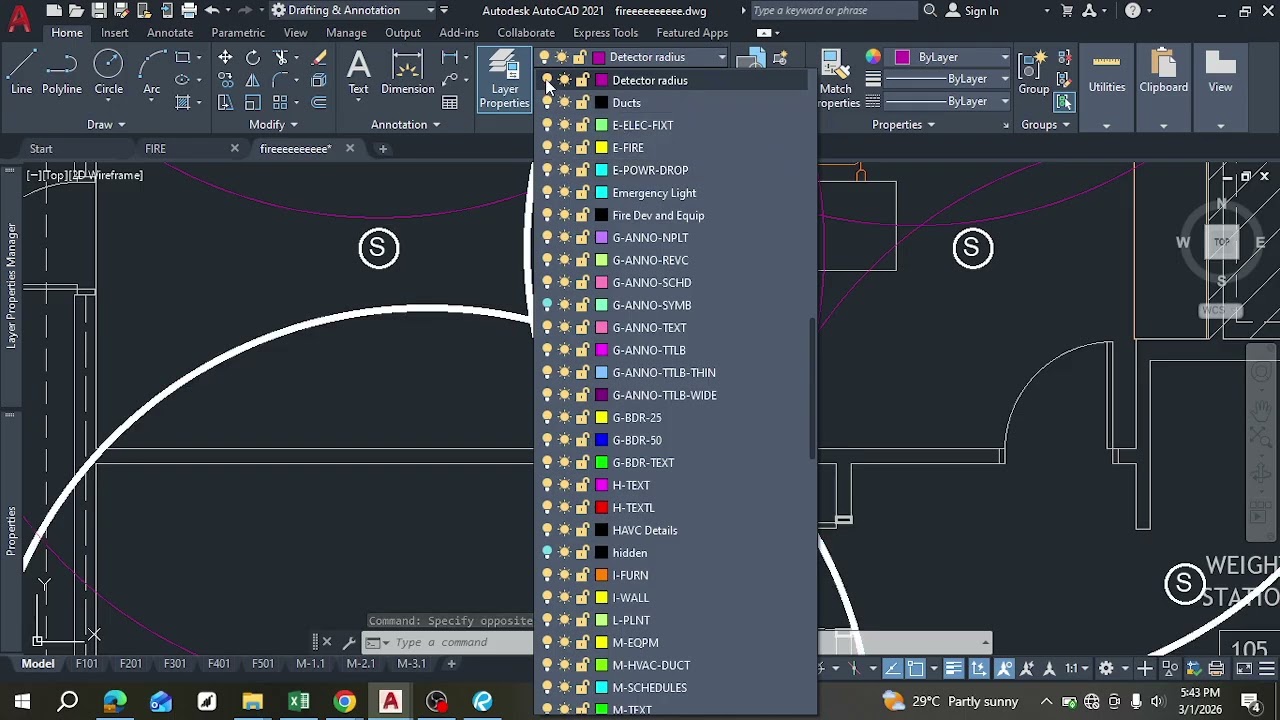Image resolution: width=1280 pixels, height=720 pixels.
Task: Open Layer Properties manager
Action: (504, 80)
